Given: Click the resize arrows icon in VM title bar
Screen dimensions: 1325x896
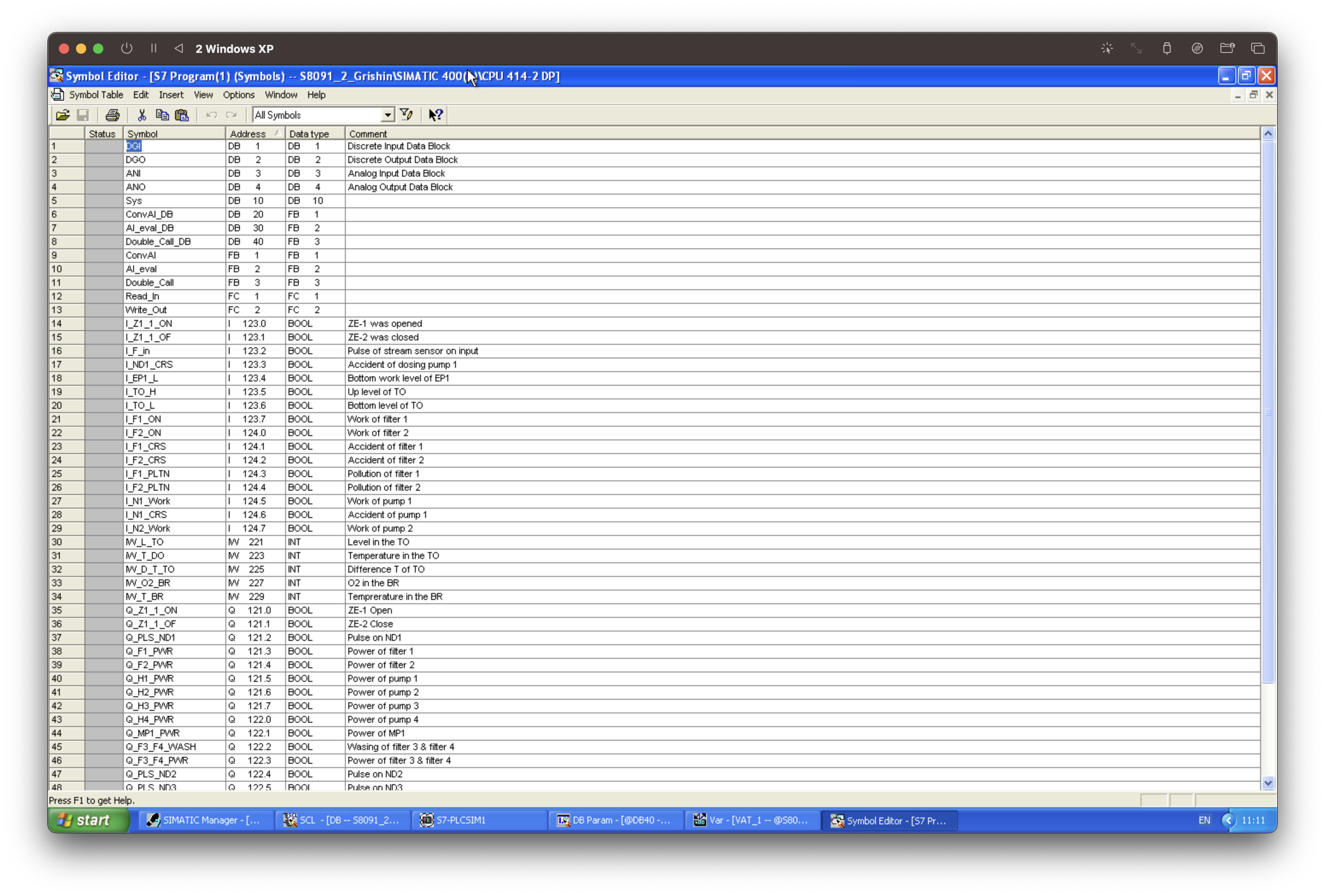Looking at the screenshot, I should (x=1136, y=49).
